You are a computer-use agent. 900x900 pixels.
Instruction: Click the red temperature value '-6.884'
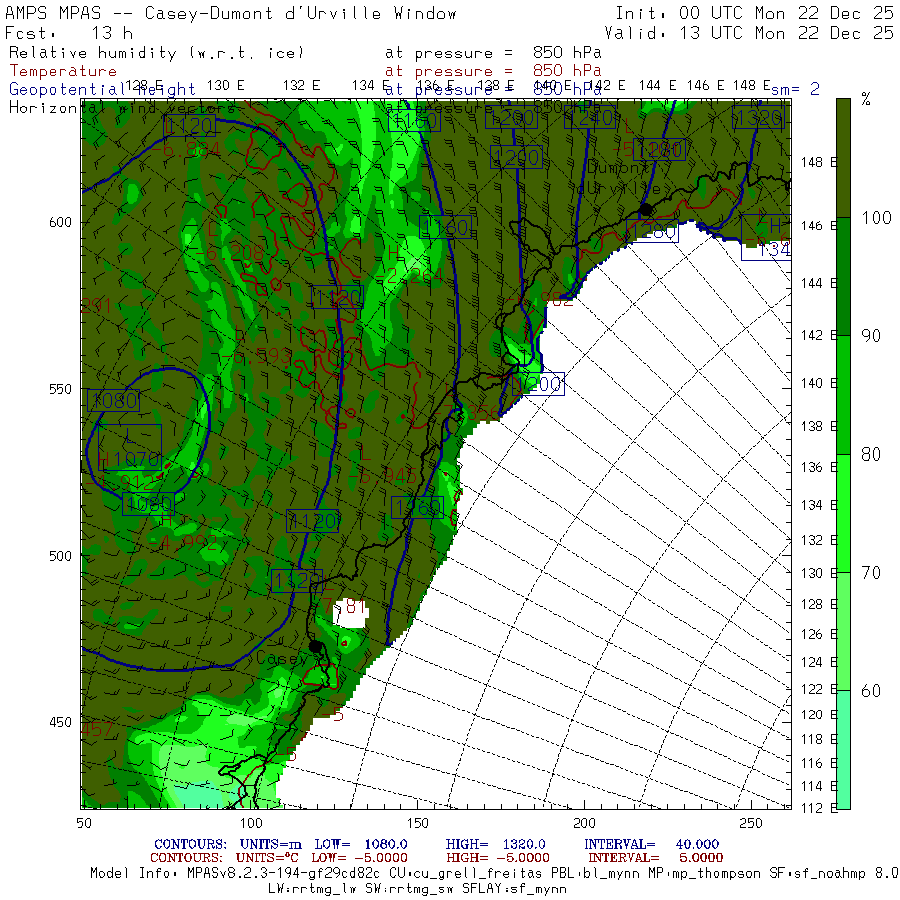186,150
